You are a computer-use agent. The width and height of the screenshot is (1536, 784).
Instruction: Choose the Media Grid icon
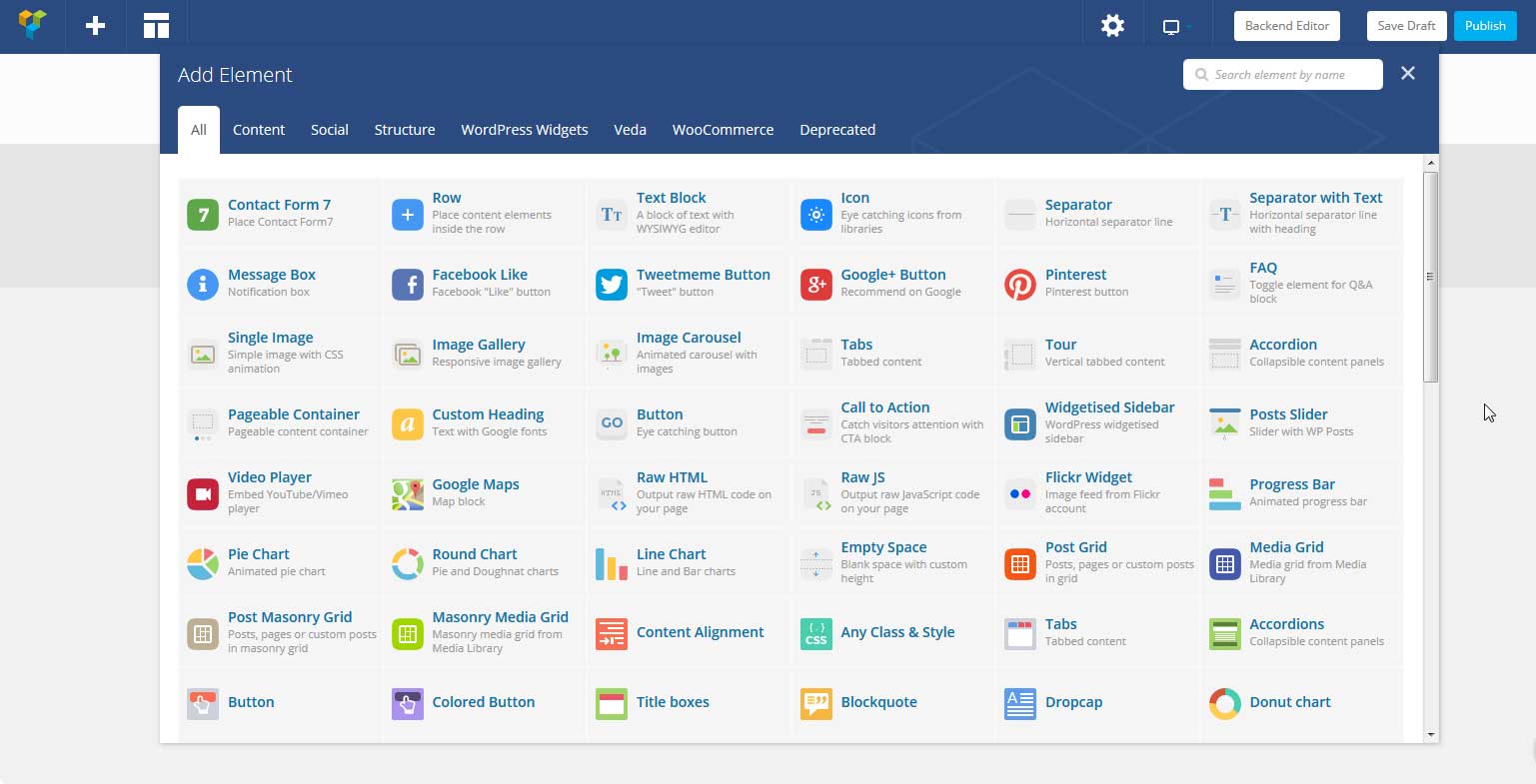(1225, 563)
